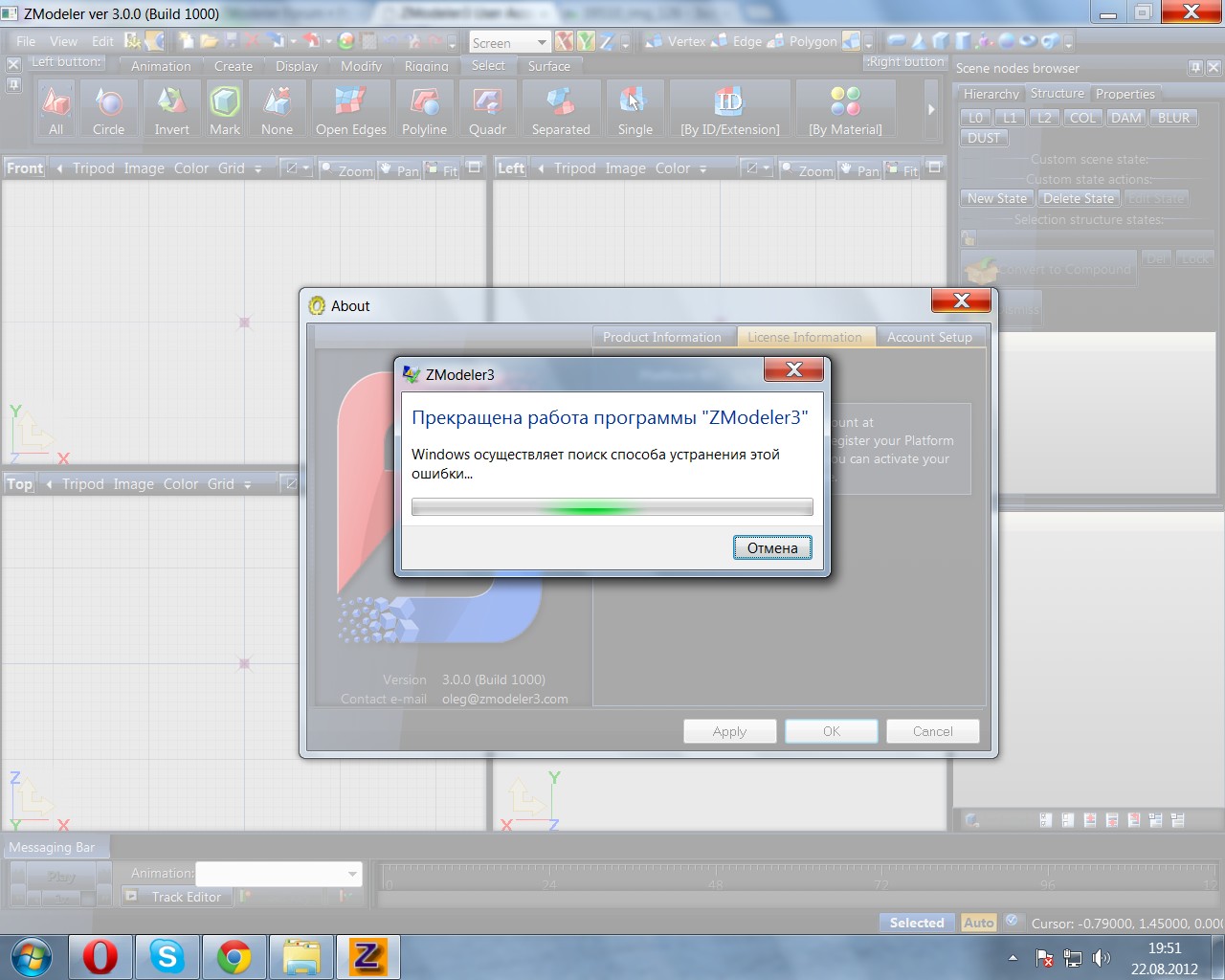1225x980 pixels.
Task: Open the Screen coordinate system dropdown
Action: 542,42
